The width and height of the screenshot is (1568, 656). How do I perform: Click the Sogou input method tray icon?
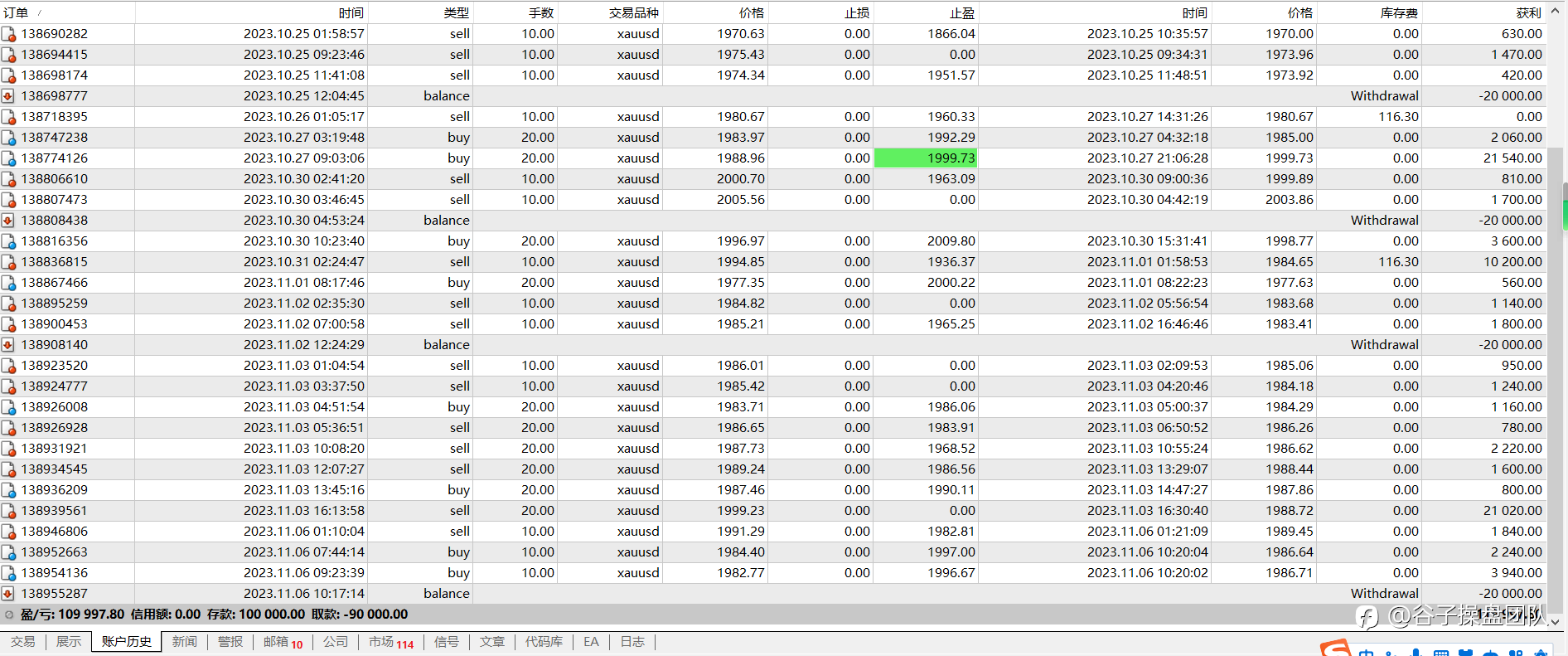1334,649
